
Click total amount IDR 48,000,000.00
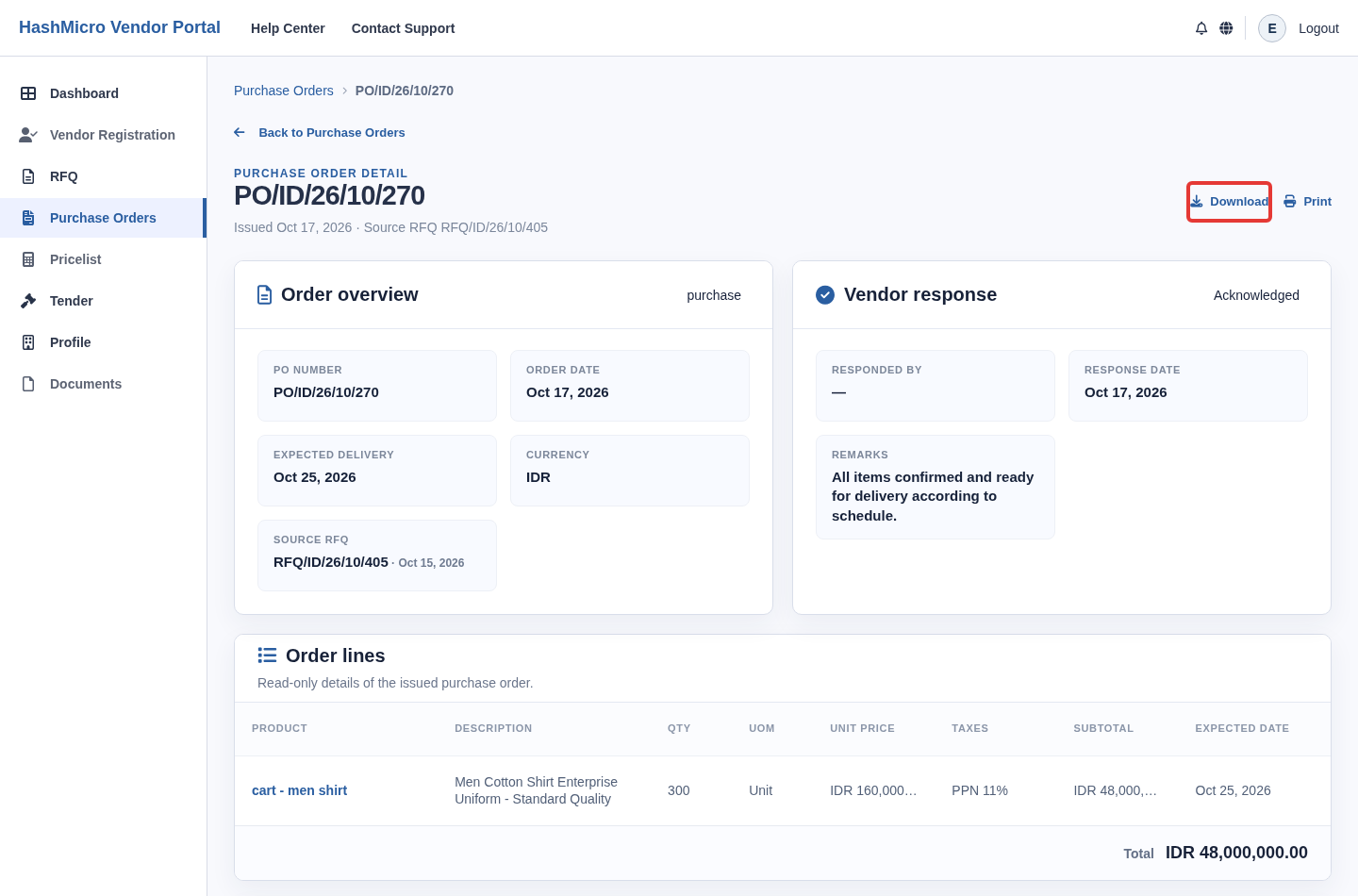click(x=1236, y=853)
